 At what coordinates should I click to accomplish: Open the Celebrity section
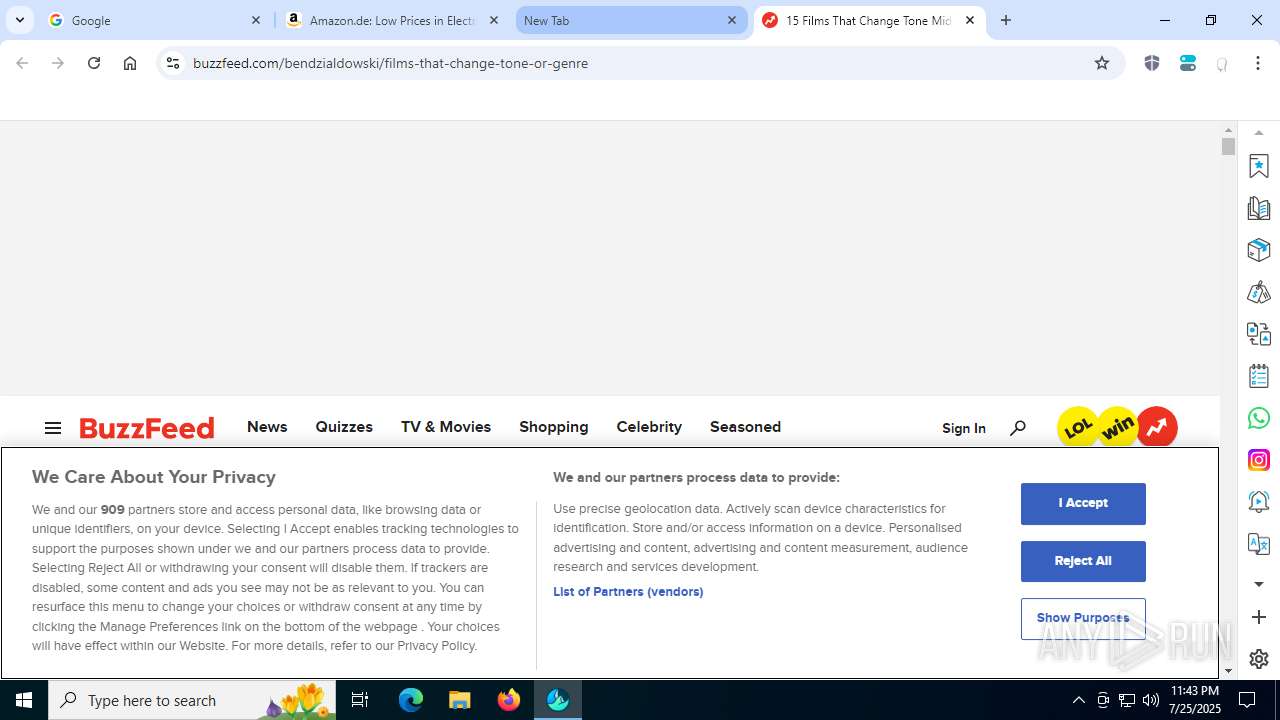pos(649,427)
